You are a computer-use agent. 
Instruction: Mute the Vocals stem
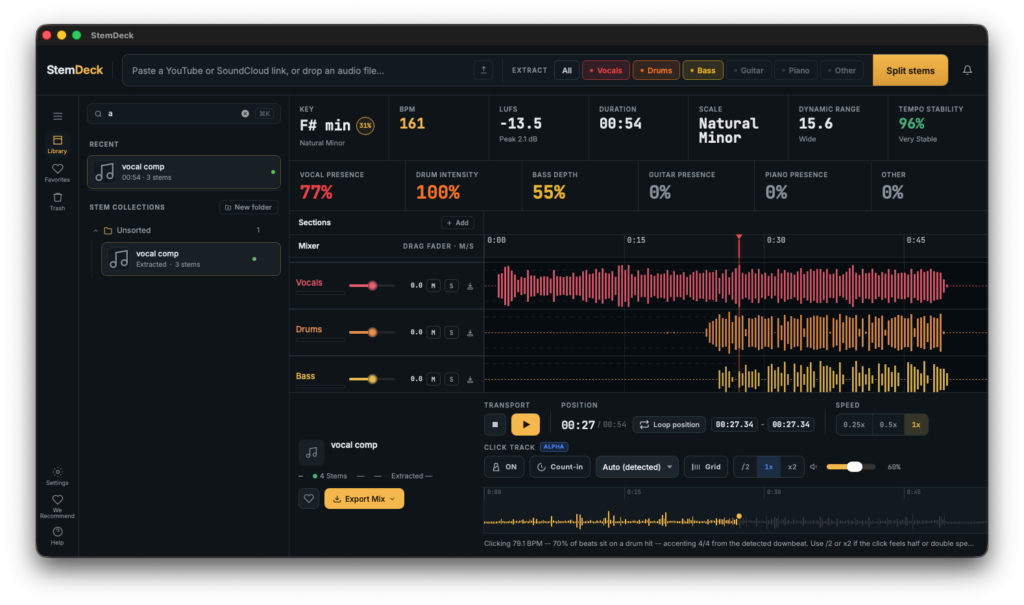point(433,286)
